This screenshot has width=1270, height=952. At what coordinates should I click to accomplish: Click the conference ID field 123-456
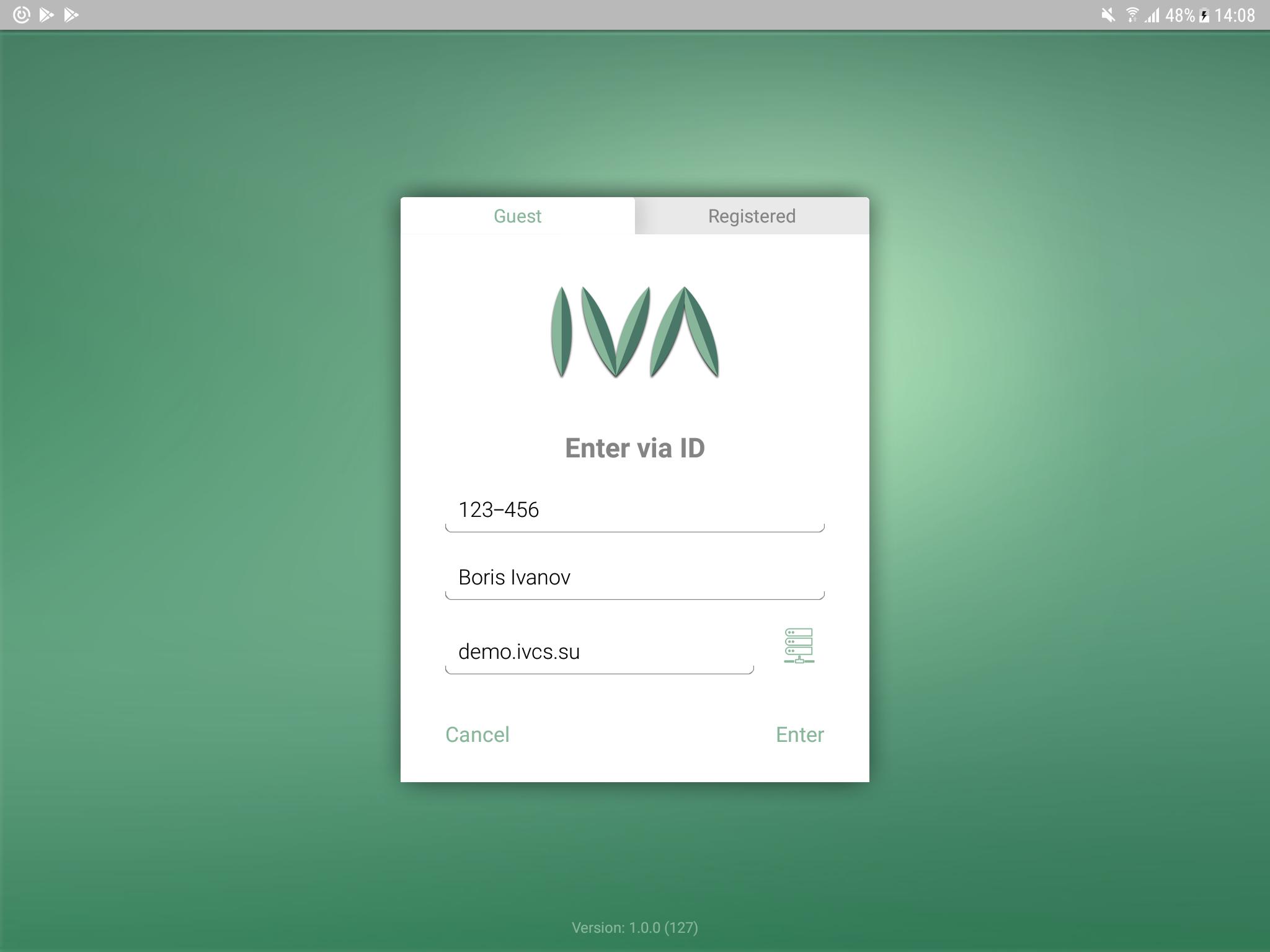click(635, 511)
